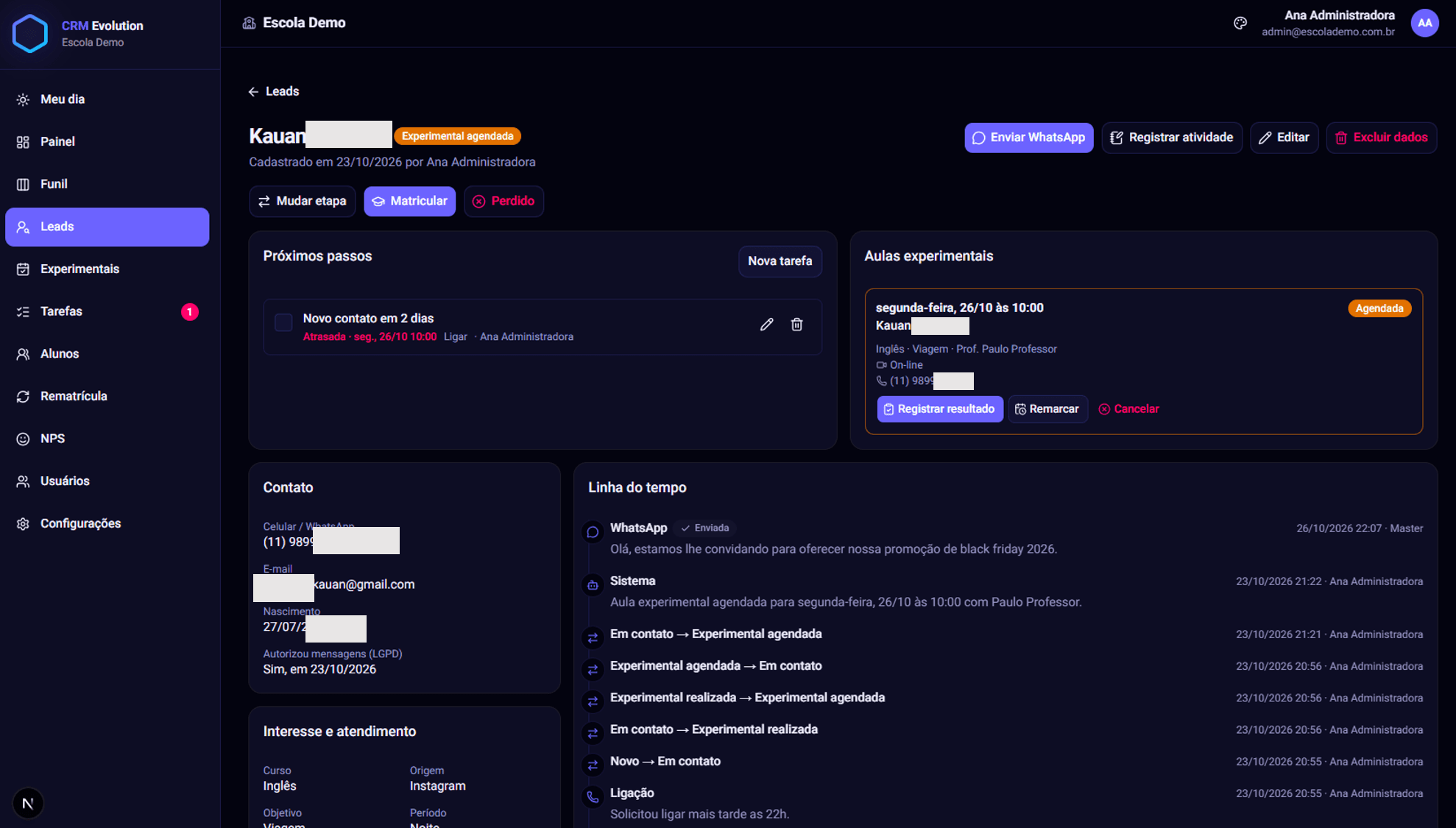Open Experimentais section

coord(107,269)
